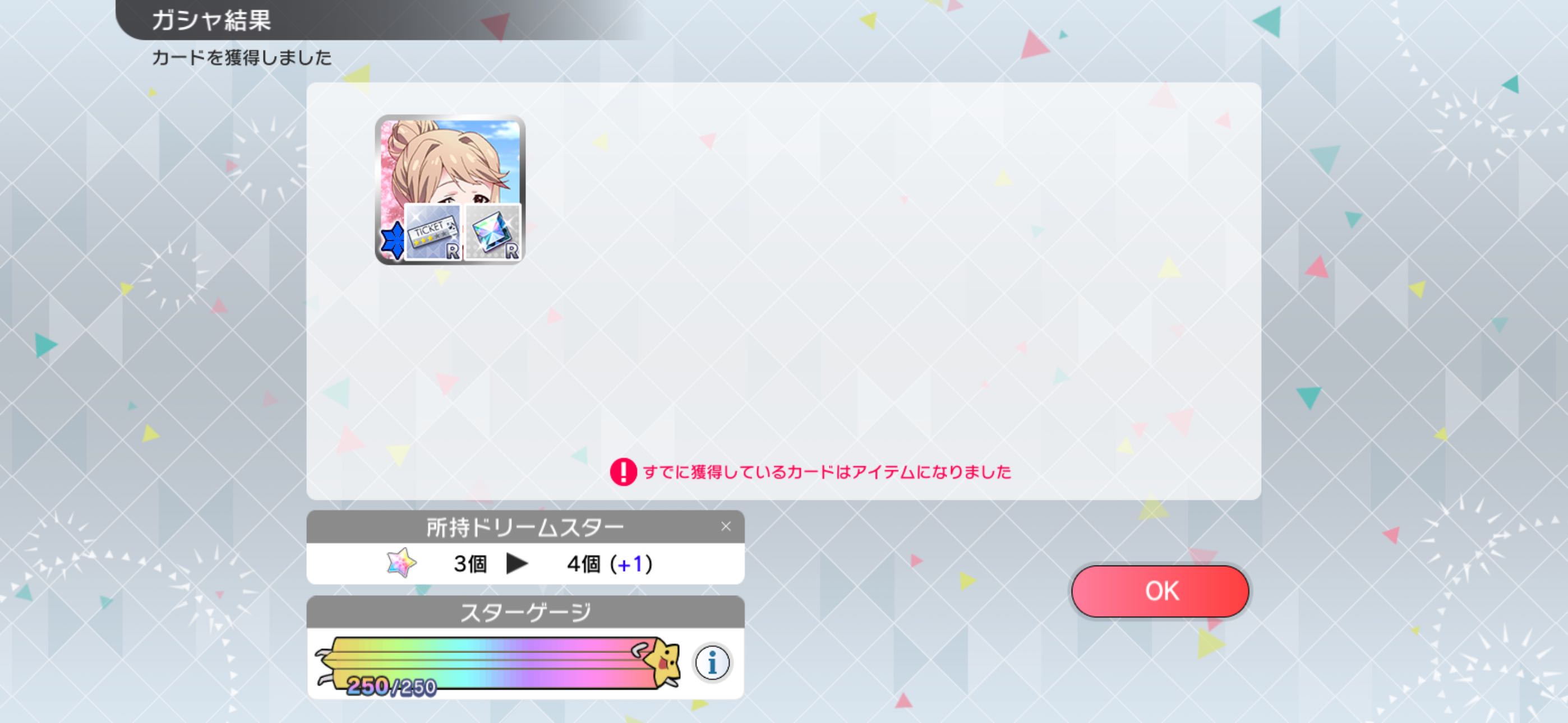
Task: Click the 所持ドリームスター header label
Action: pyautogui.click(x=525, y=527)
